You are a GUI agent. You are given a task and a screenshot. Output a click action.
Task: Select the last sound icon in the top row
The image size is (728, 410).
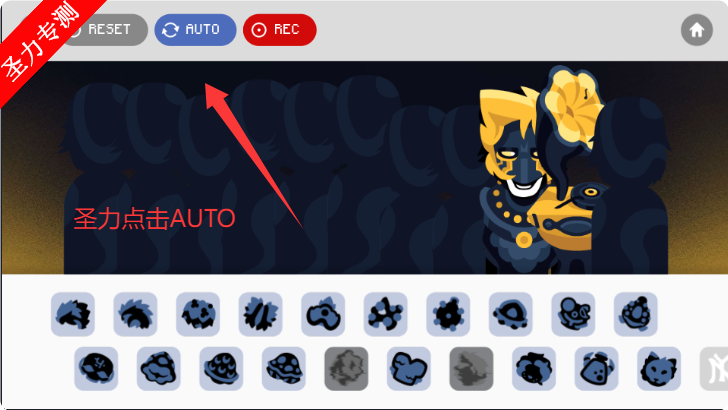tap(636, 314)
